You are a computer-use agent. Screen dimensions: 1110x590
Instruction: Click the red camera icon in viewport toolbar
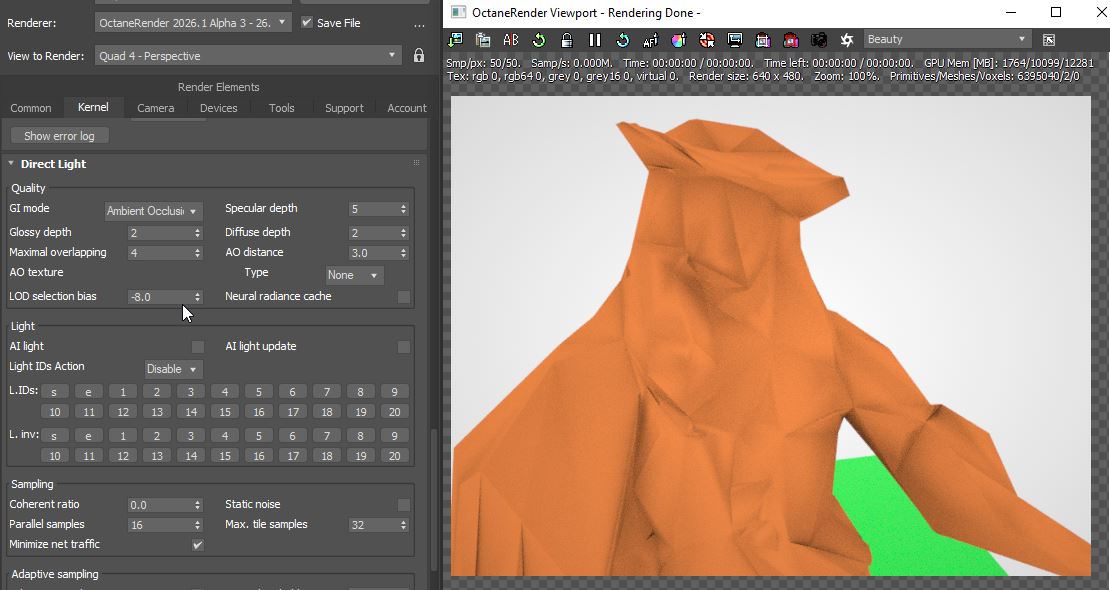click(791, 40)
